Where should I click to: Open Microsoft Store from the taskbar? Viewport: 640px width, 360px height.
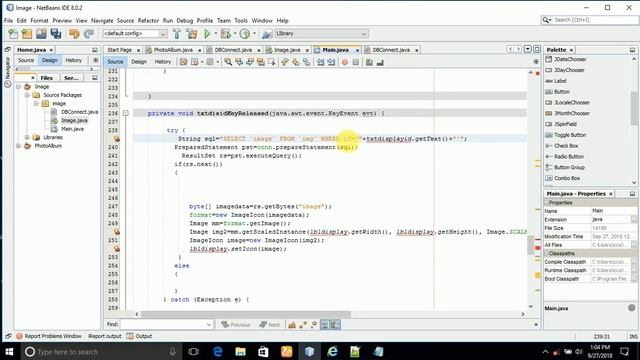[263, 351]
